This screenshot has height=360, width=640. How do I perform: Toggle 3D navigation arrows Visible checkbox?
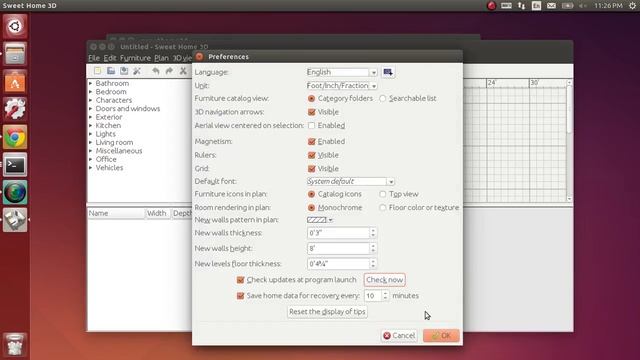point(311,112)
